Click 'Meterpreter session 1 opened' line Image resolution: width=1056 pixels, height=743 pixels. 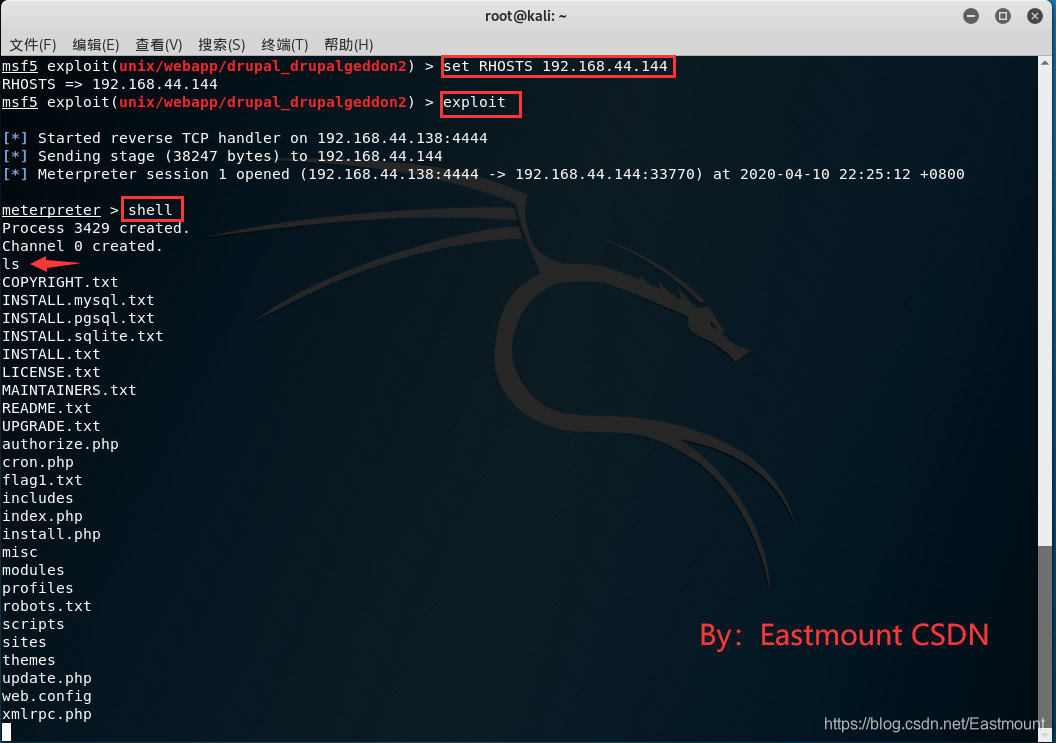484,174
